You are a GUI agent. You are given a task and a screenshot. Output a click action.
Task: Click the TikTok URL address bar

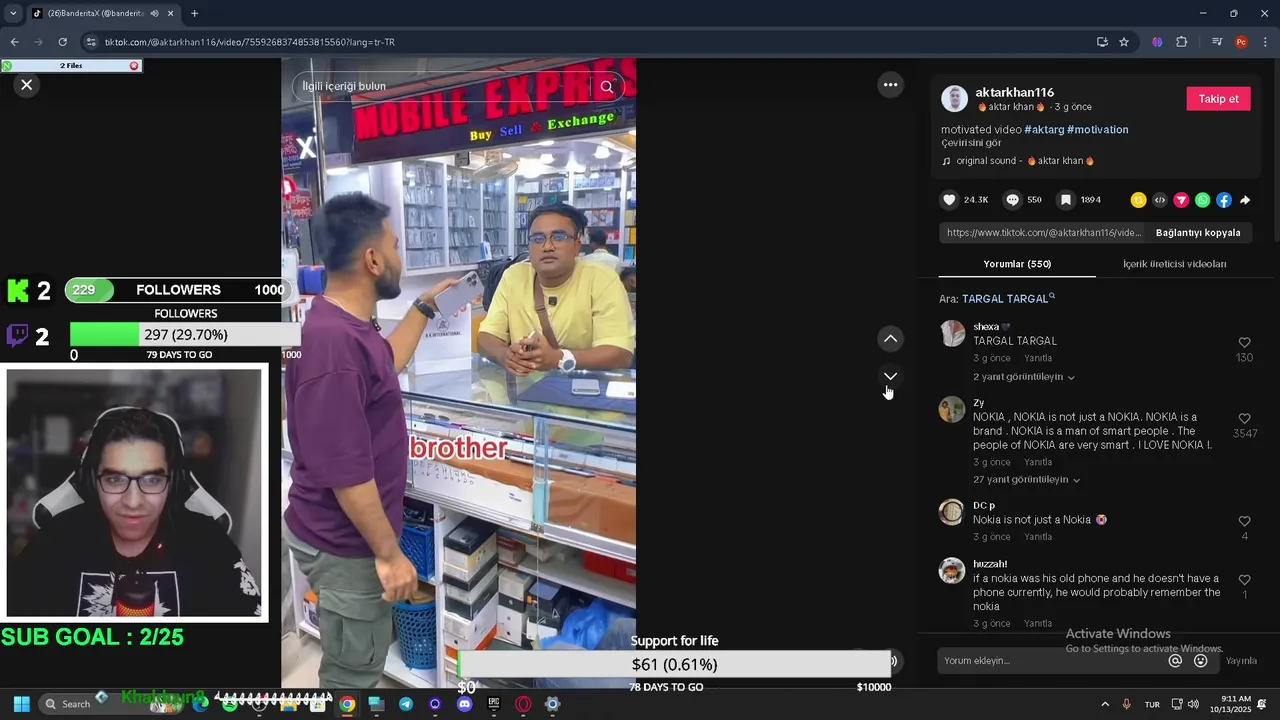point(590,42)
